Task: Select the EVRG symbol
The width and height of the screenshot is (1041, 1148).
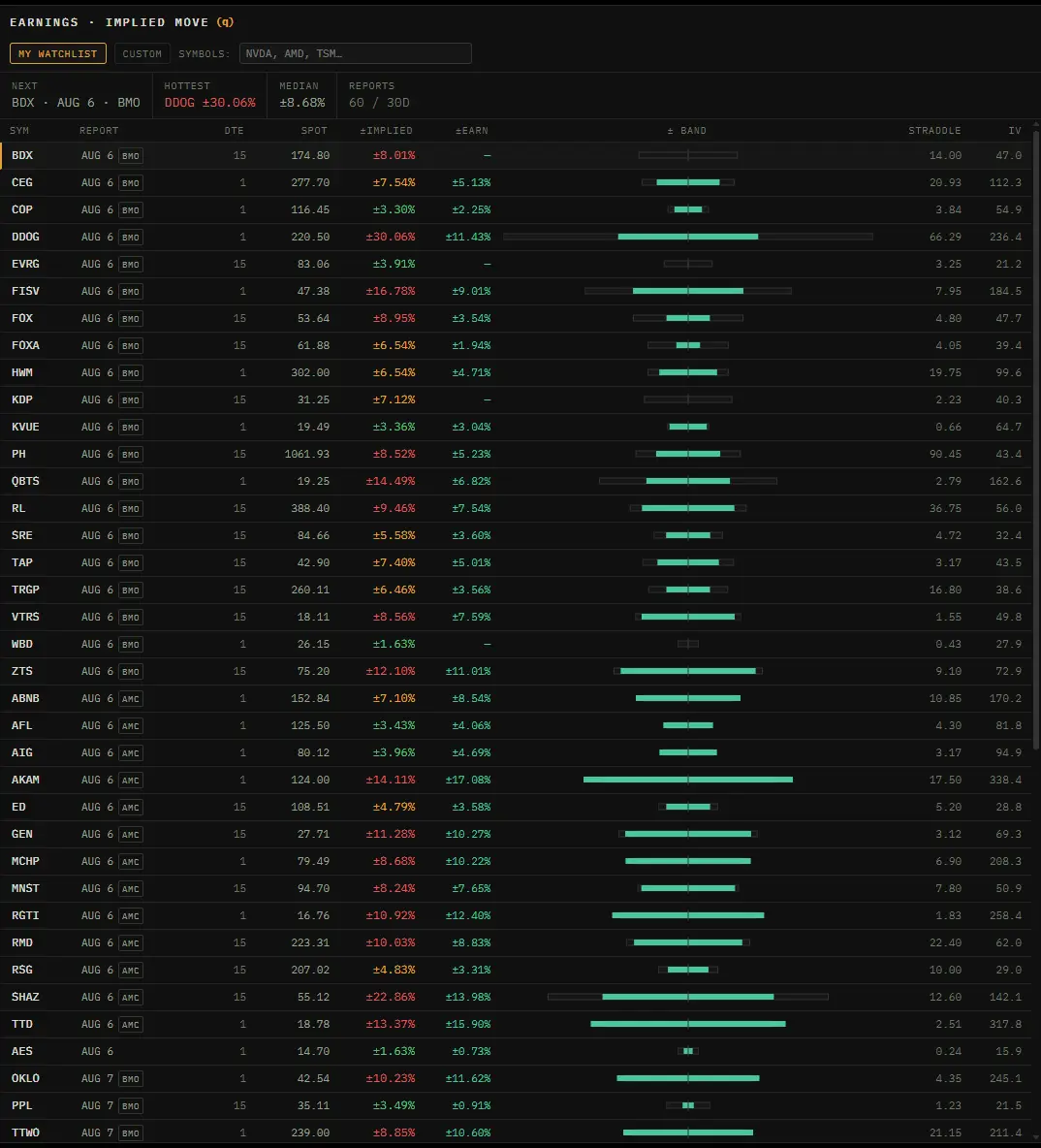Action: [x=25, y=264]
